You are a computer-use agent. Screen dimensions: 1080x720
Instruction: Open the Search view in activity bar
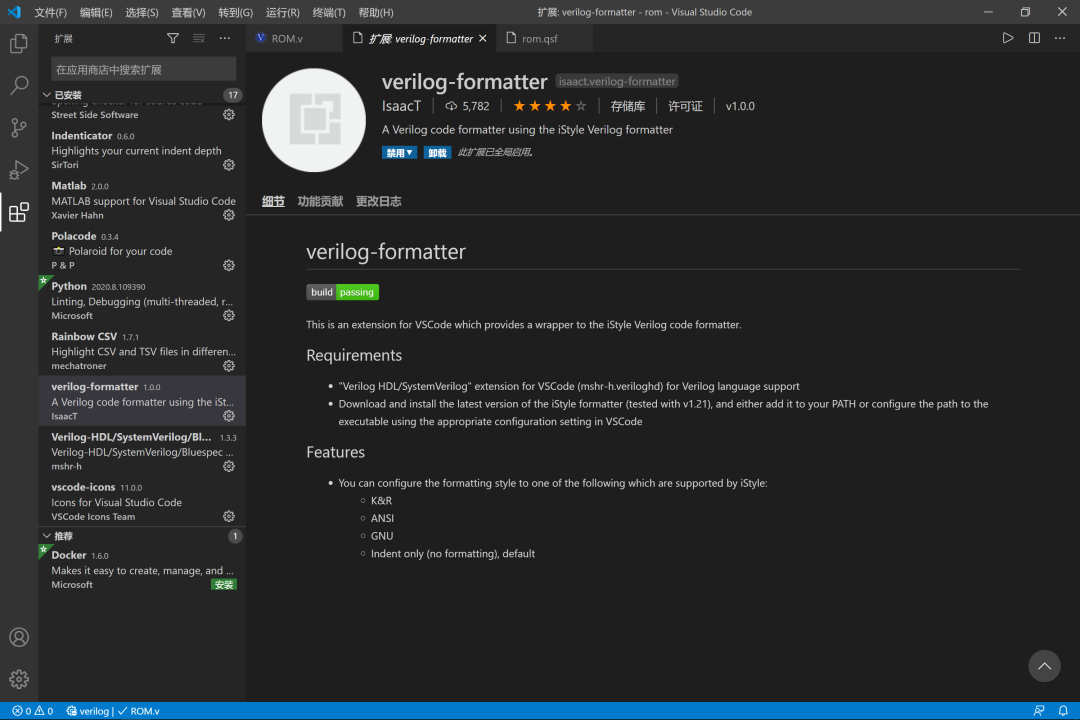coord(19,85)
